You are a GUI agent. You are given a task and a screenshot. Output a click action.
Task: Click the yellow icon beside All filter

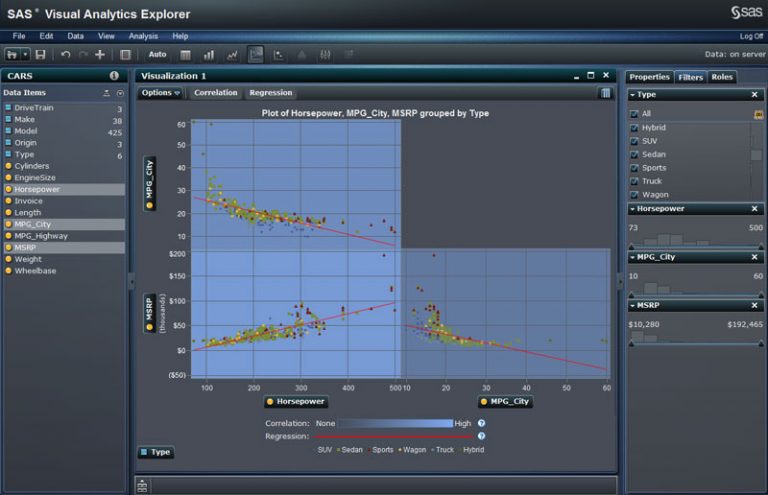[758, 115]
